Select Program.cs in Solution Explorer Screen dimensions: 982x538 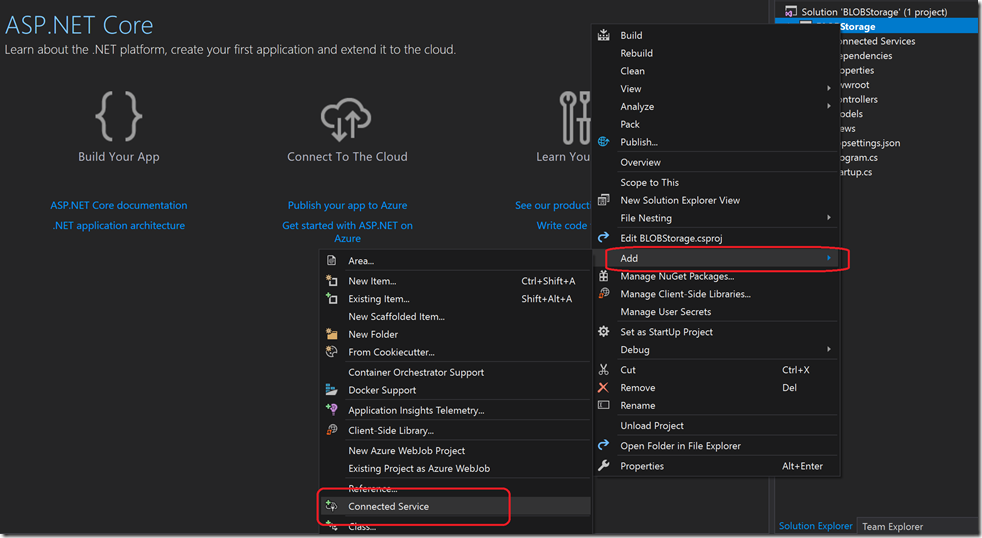(859, 157)
